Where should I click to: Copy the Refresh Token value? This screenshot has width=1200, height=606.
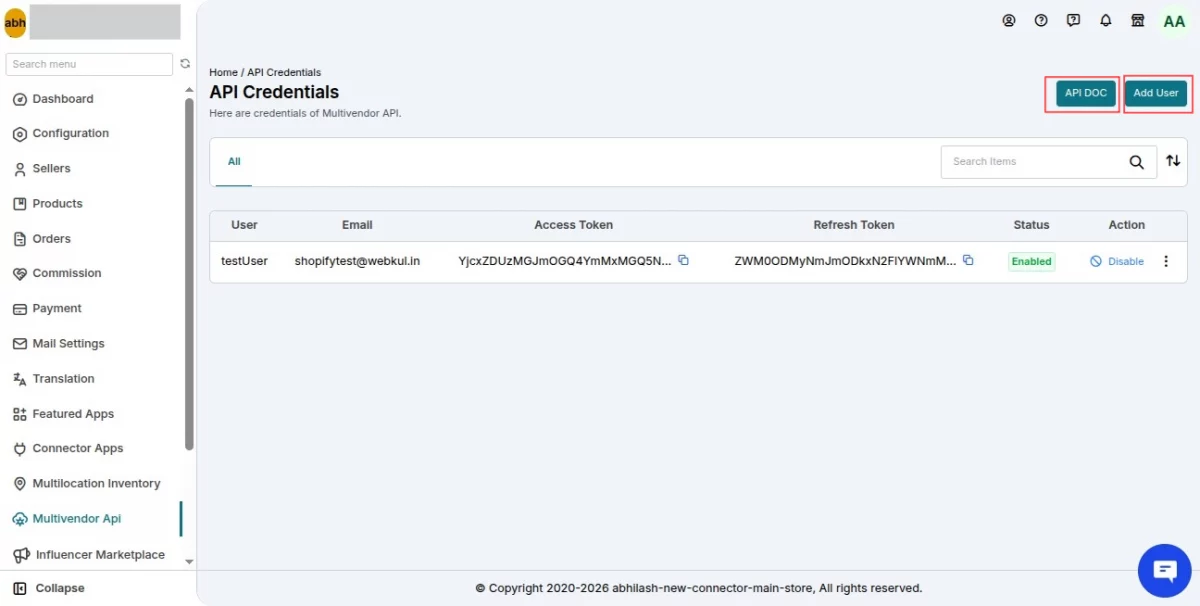click(968, 261)
